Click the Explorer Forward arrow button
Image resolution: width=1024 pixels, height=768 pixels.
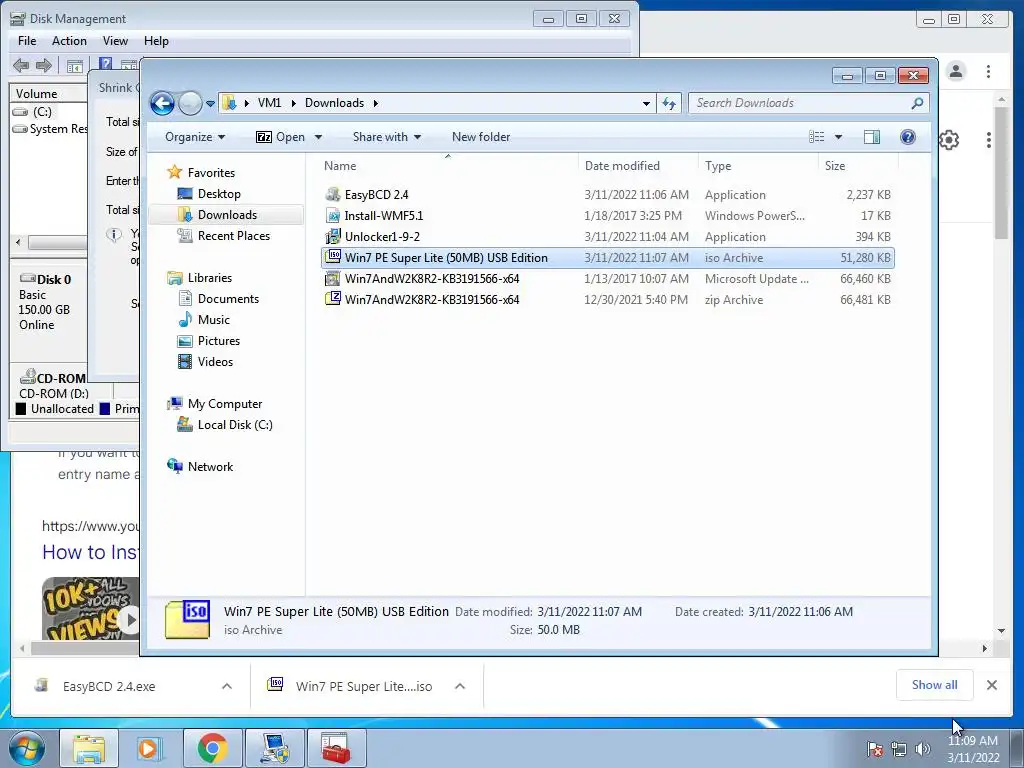coord(190,103)
